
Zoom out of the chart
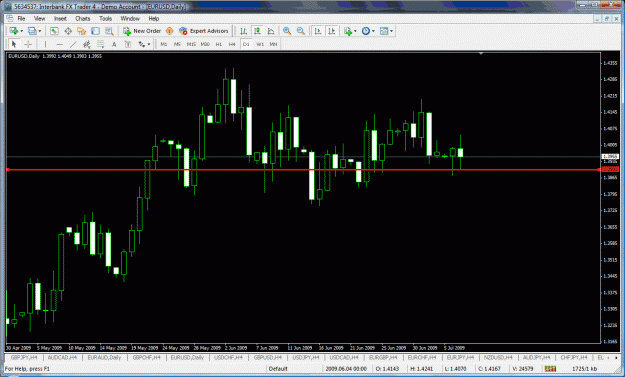301,31
